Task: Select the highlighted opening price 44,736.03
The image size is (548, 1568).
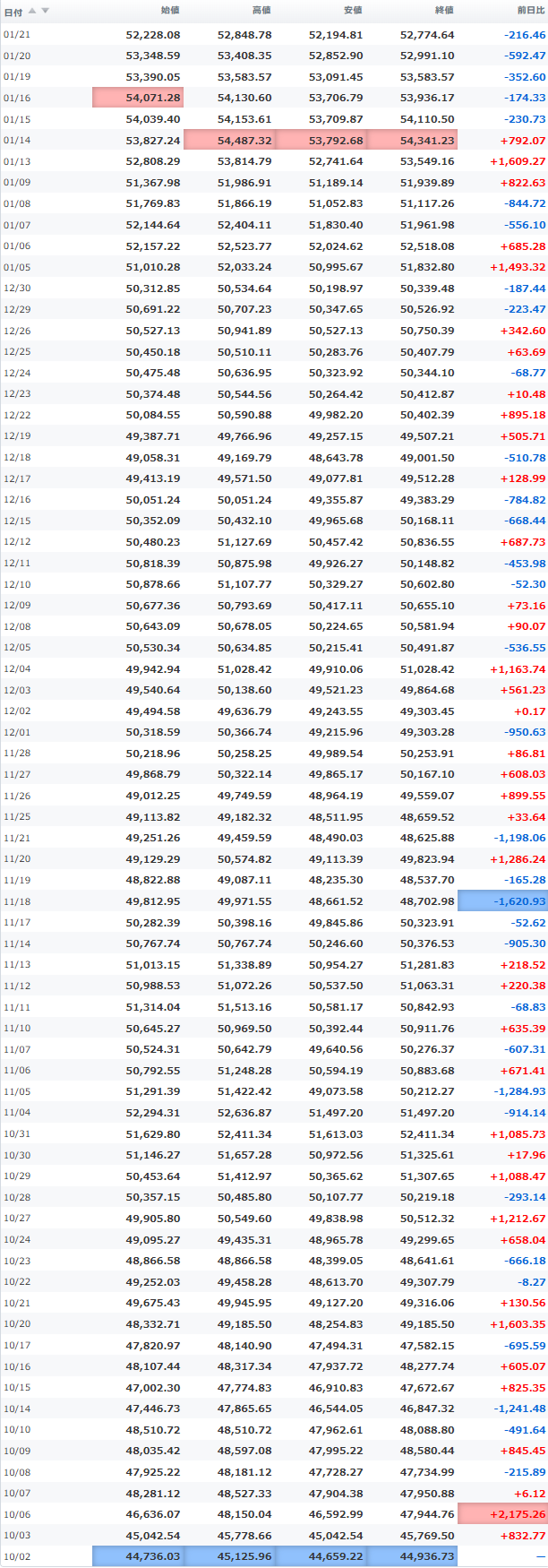Action: point(138,1556)
